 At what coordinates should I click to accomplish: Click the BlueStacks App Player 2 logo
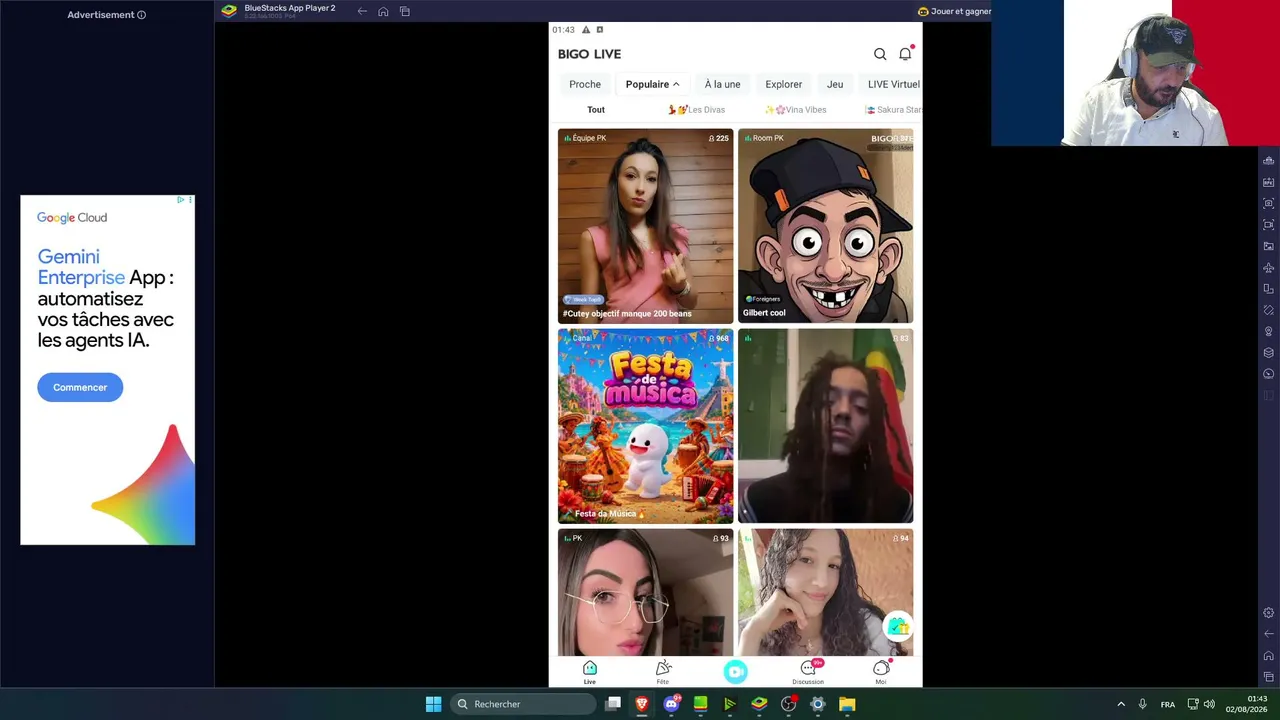click(229, 11)
